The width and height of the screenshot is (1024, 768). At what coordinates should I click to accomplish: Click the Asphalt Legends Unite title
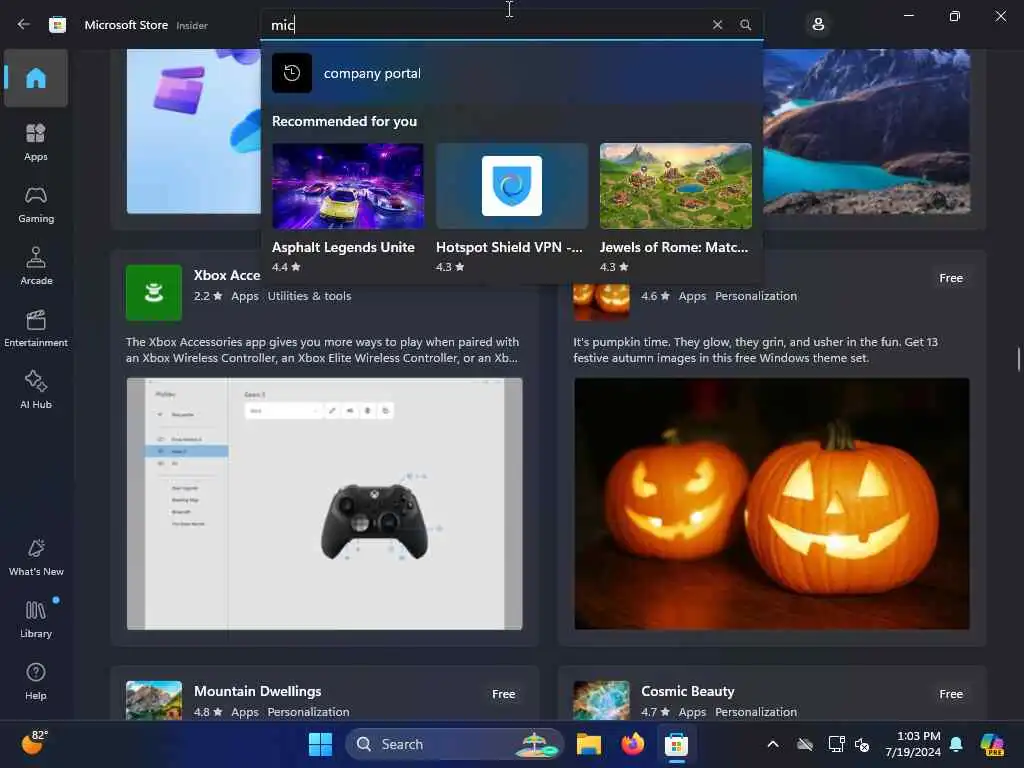(343, 248)
